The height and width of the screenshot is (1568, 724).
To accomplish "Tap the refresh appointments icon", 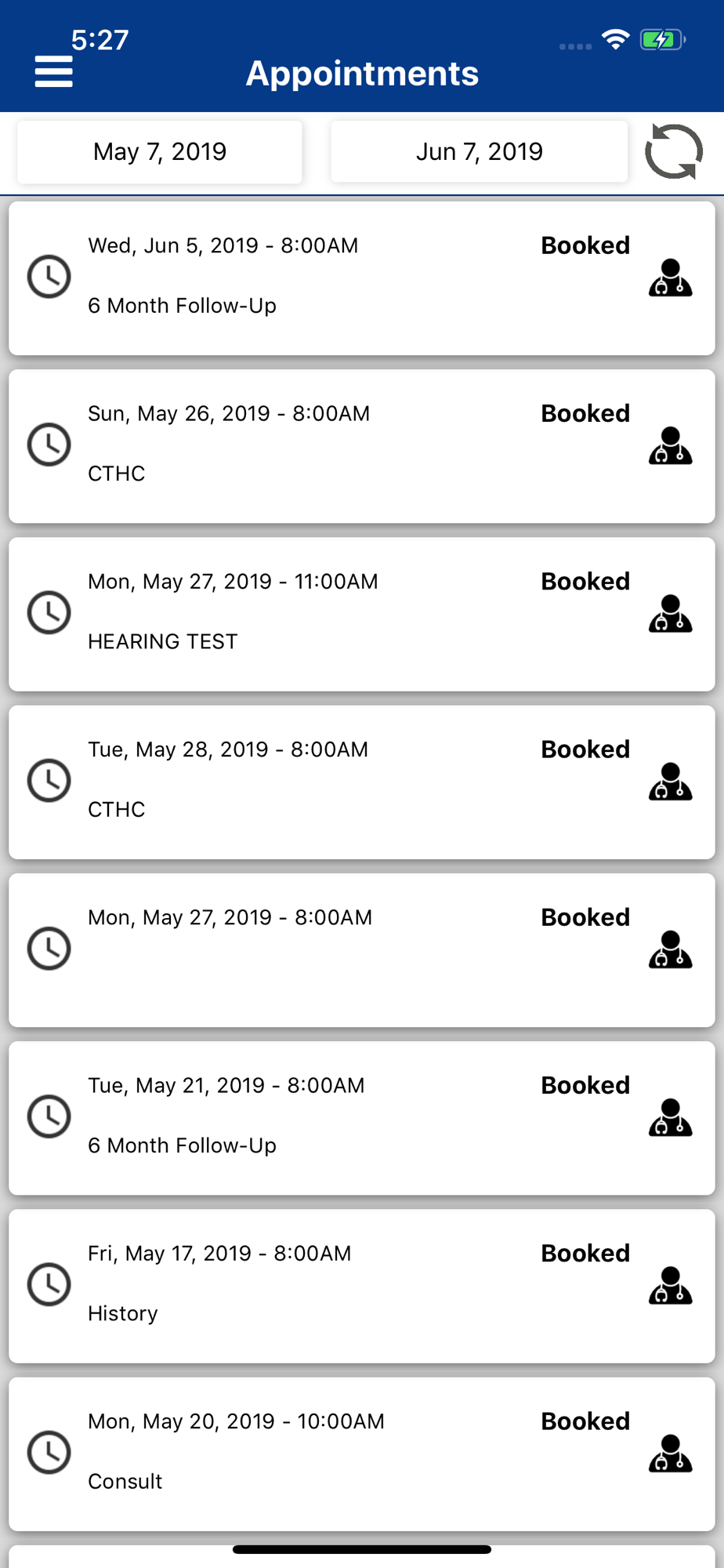I will point(674,151).
